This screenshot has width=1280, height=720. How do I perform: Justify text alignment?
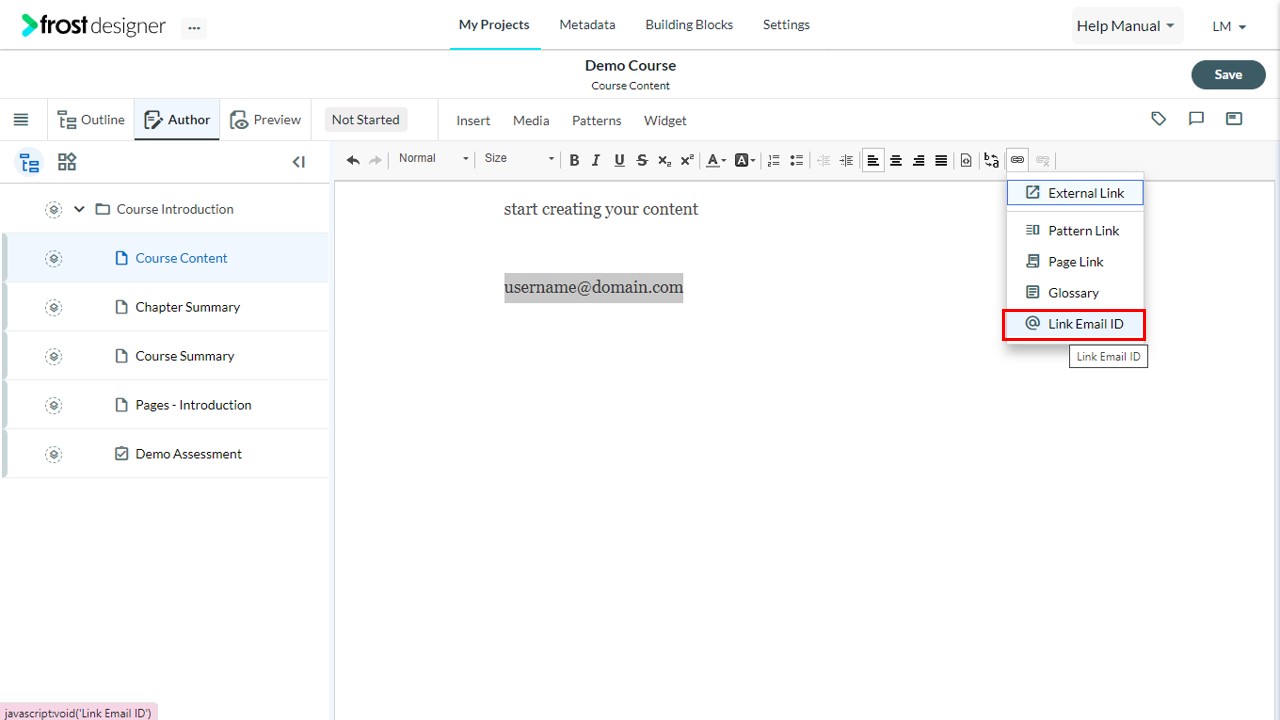tap(941, 160)
